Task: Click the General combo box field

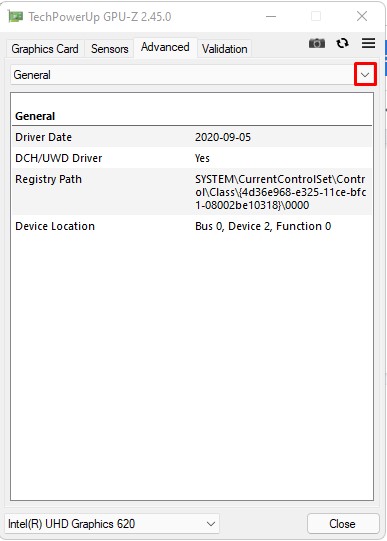Action: pos(193,75)
